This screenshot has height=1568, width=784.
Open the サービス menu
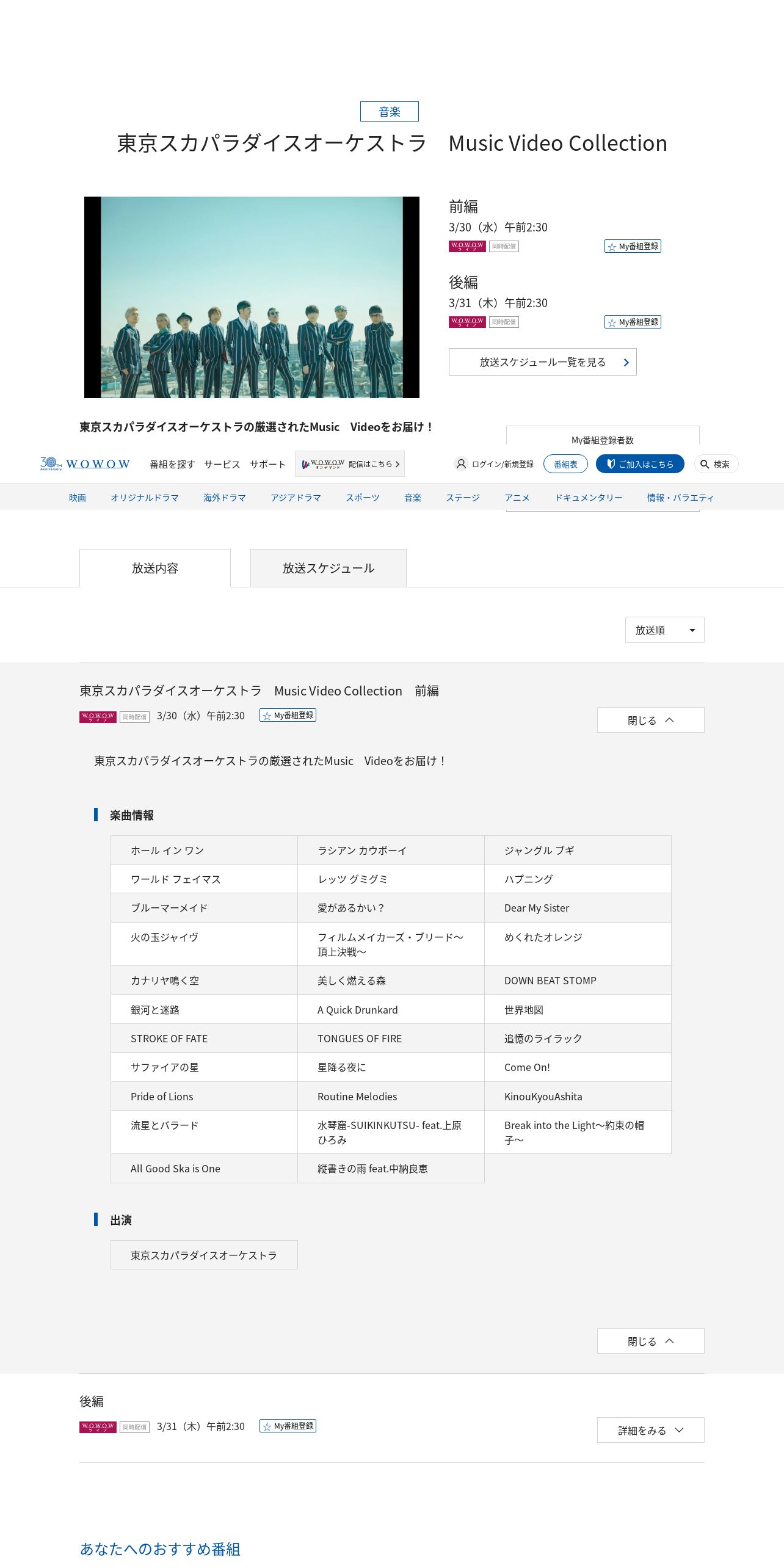pos(222,464)
